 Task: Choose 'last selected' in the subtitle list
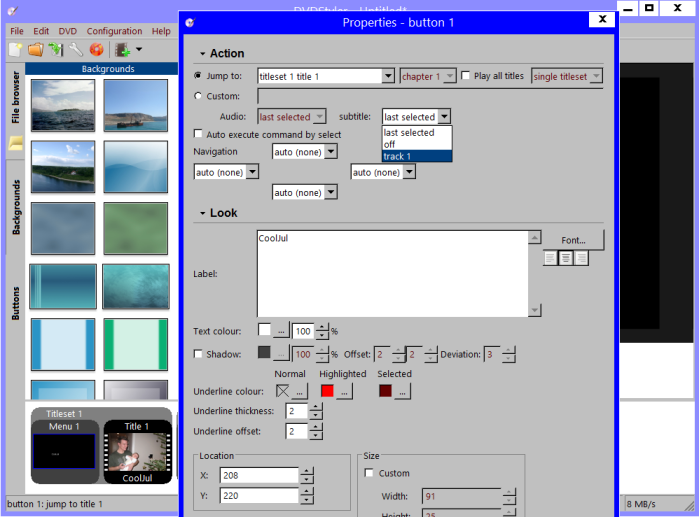click(417, 133)
